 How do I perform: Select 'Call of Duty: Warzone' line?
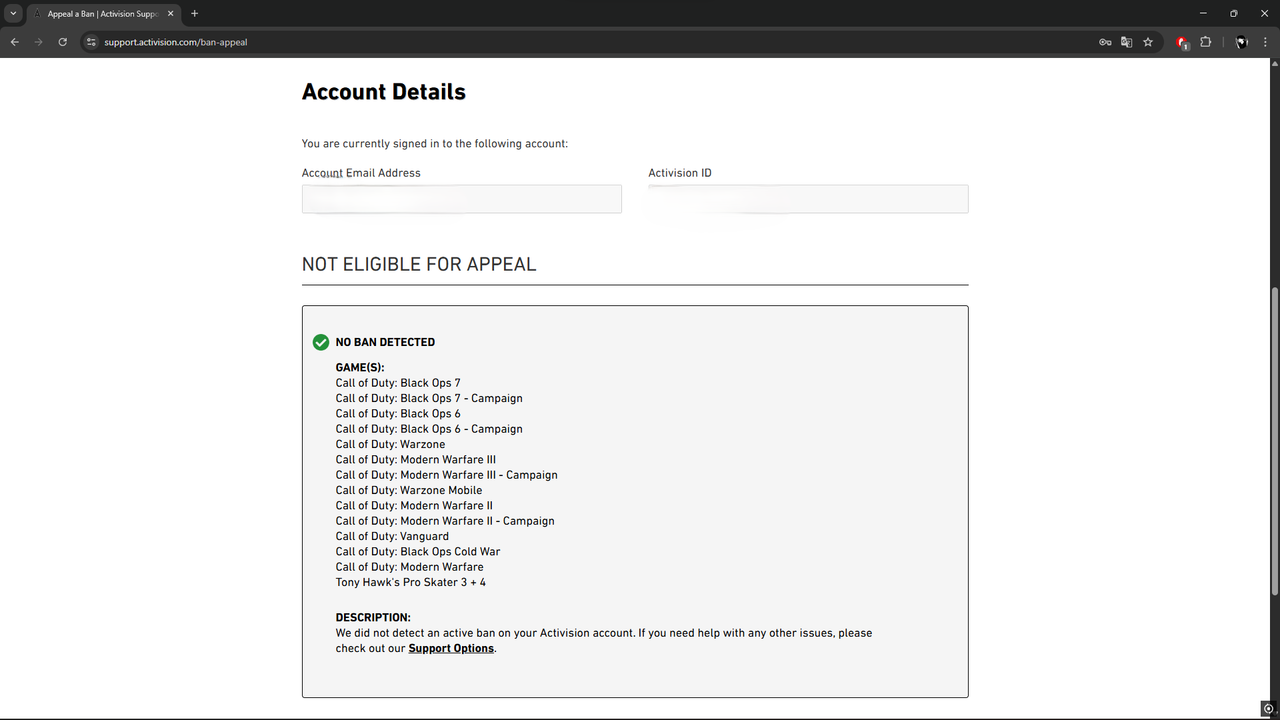[391, 444]
